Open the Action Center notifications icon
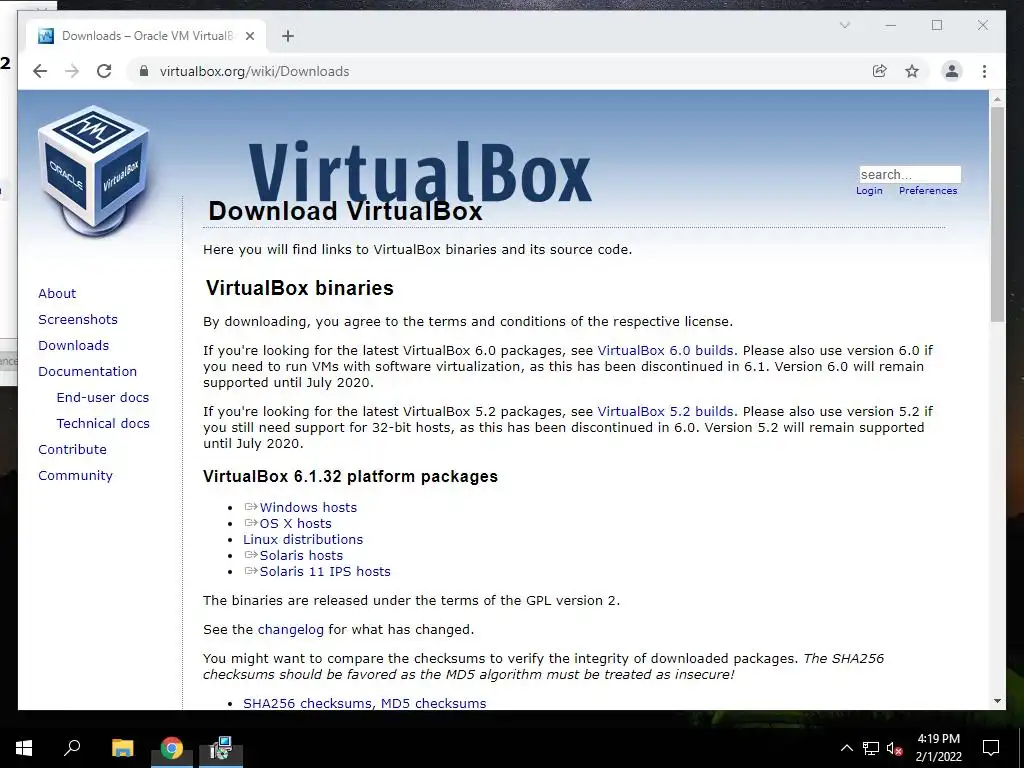The height and width of the screenshot is (768, 1024). (991, 748)
